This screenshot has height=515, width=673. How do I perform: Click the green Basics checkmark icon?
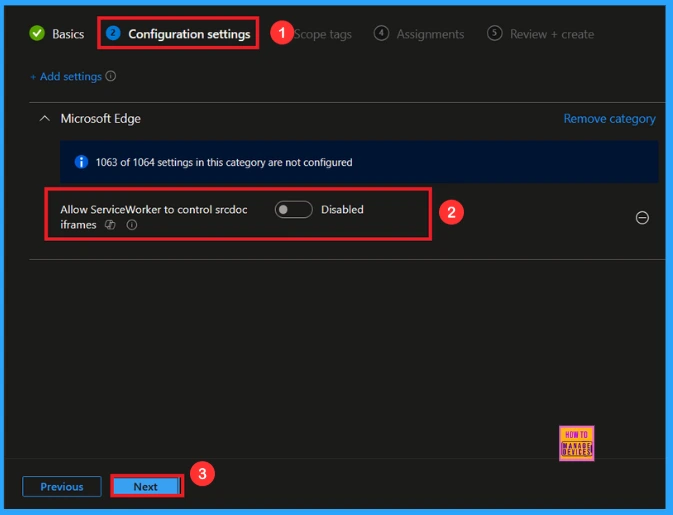click(x=37, y=33)
